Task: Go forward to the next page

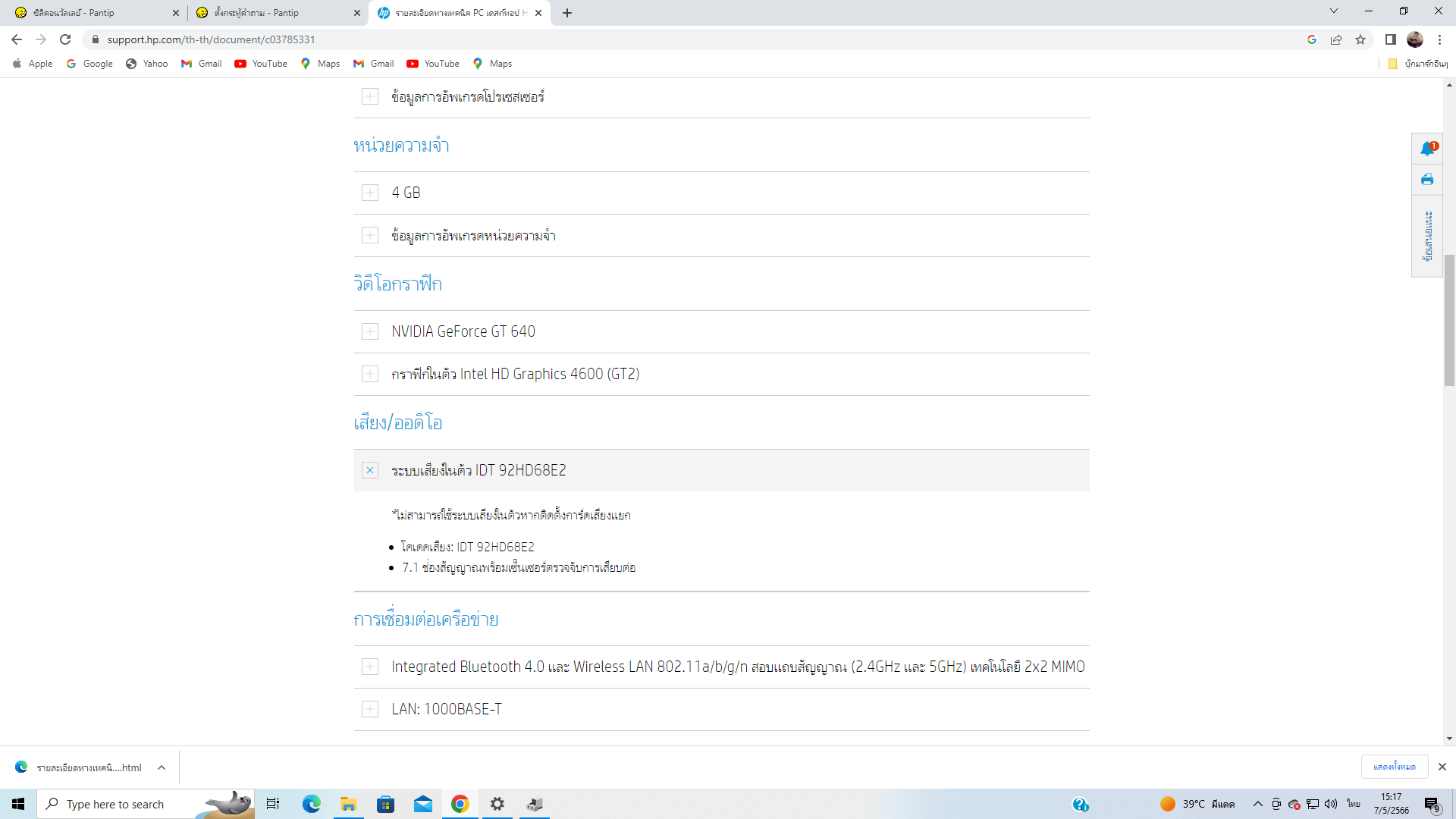Action: [x=41, y=39]
